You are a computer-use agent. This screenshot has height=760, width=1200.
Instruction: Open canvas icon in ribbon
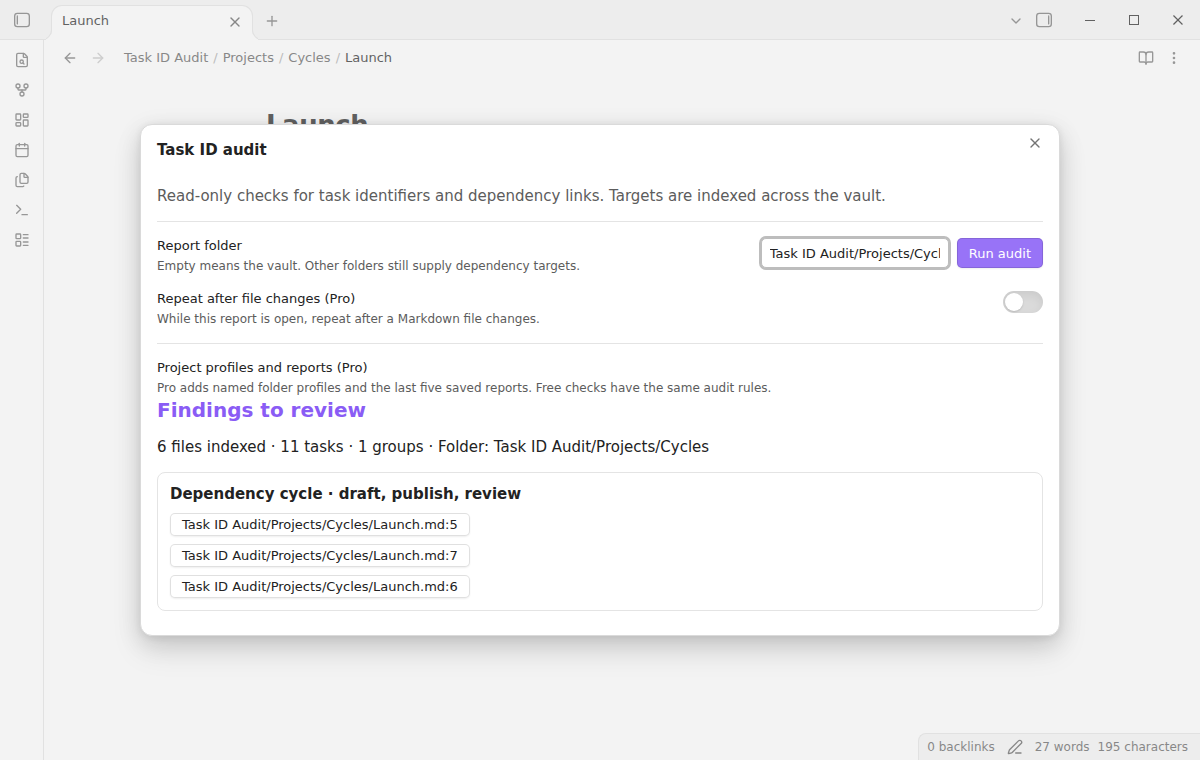[22, 120]
